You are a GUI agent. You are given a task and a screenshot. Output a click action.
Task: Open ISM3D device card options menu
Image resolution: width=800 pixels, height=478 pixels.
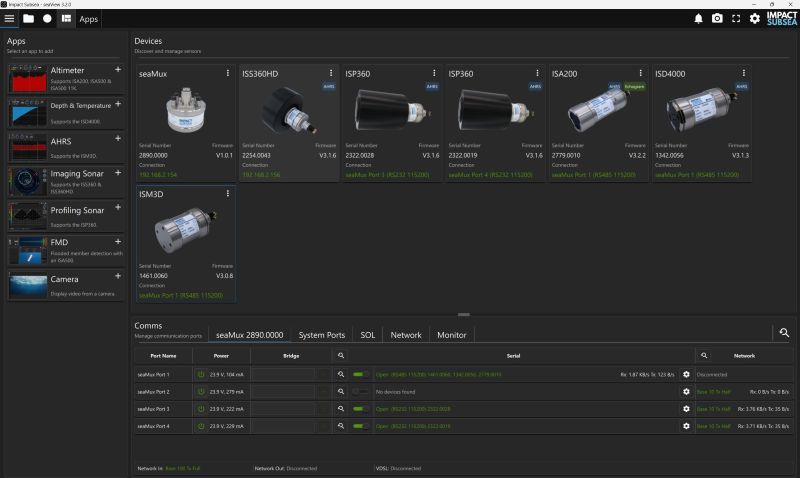(x=228, y=194)
